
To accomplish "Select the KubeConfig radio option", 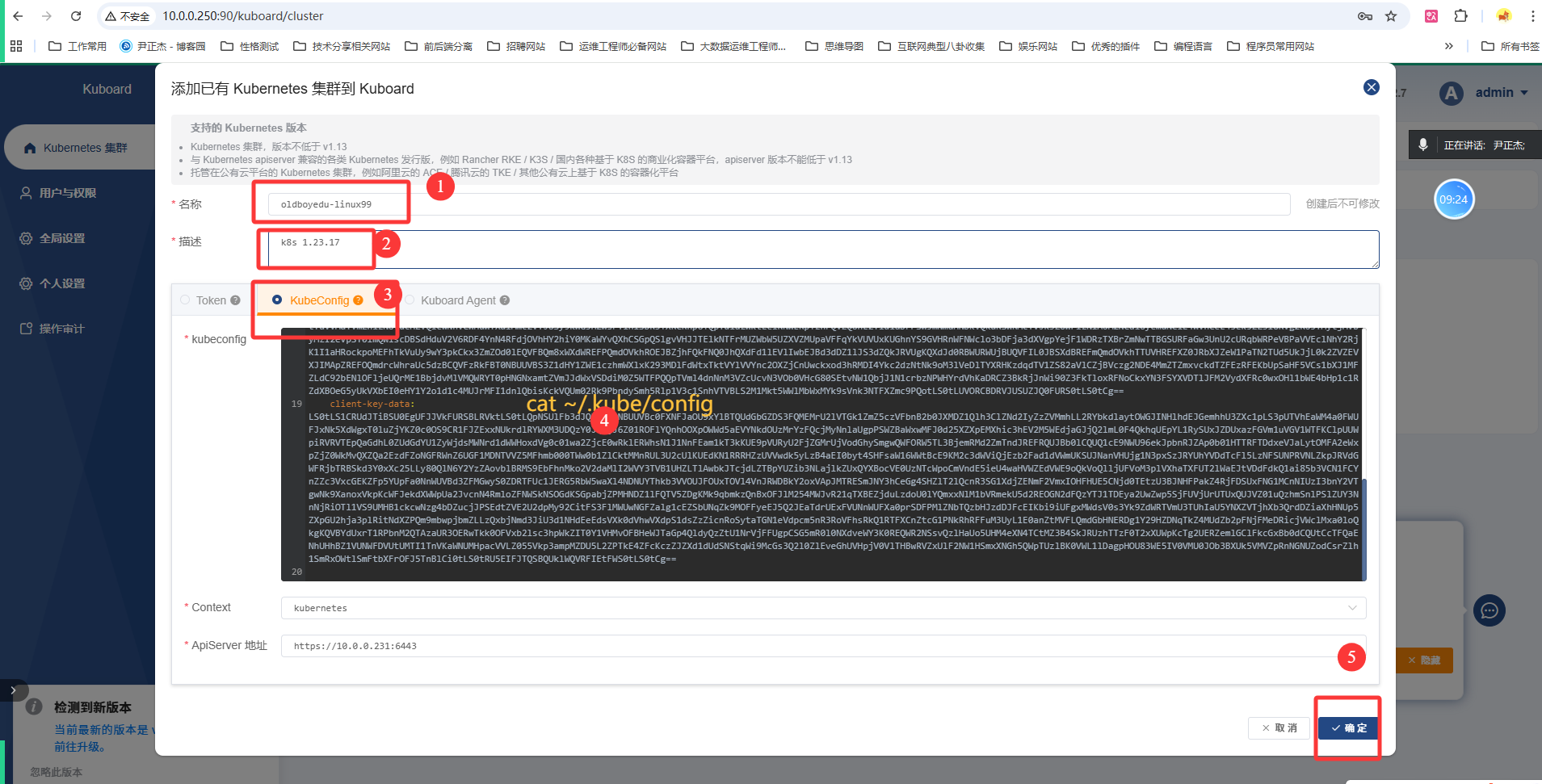I will pos(277,300).
